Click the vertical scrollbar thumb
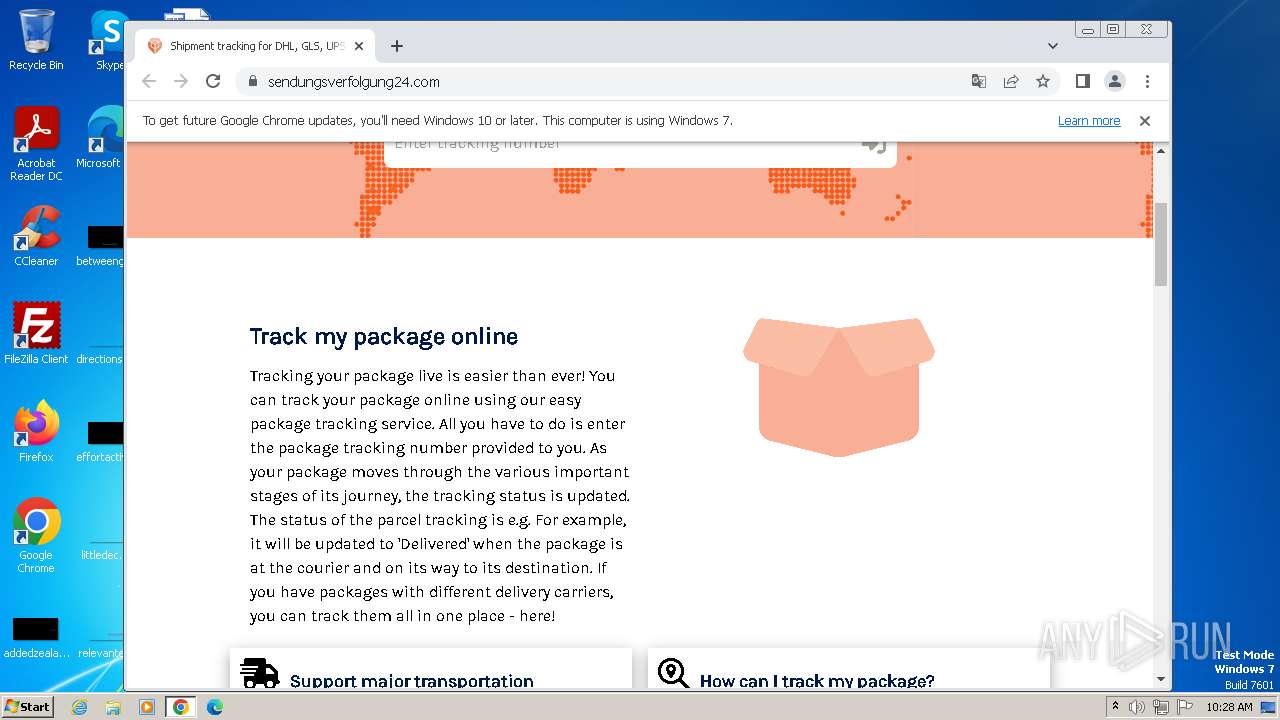Image resolution: width=1280 pixels, height=720 pixels. point(1161,244)
